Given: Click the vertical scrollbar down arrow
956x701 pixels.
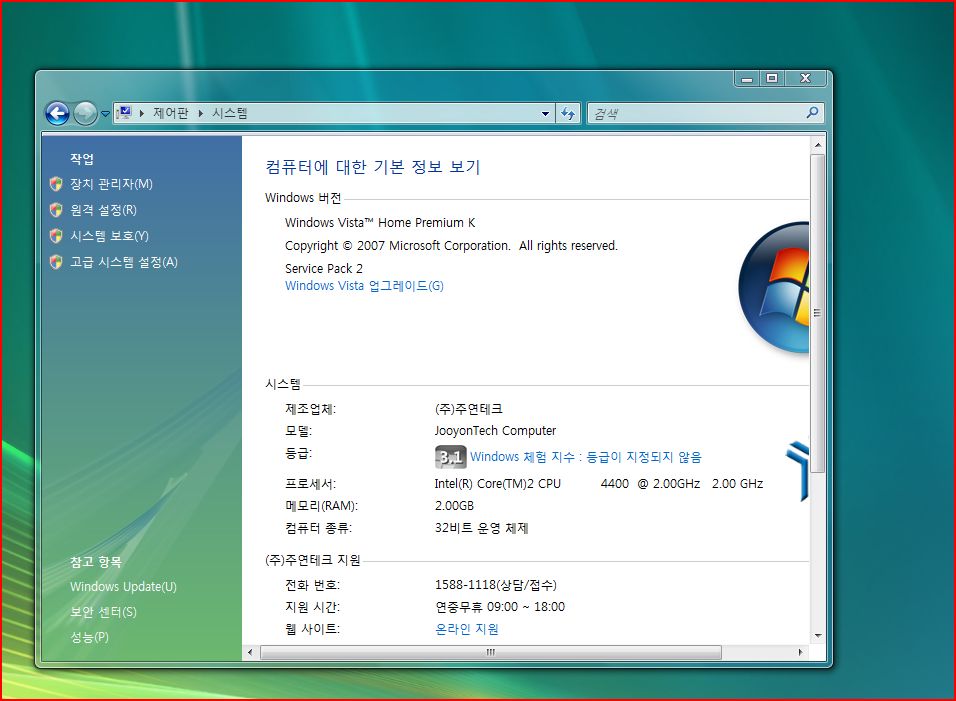Looking at the screenshot, I should click(x=818, y=636).
